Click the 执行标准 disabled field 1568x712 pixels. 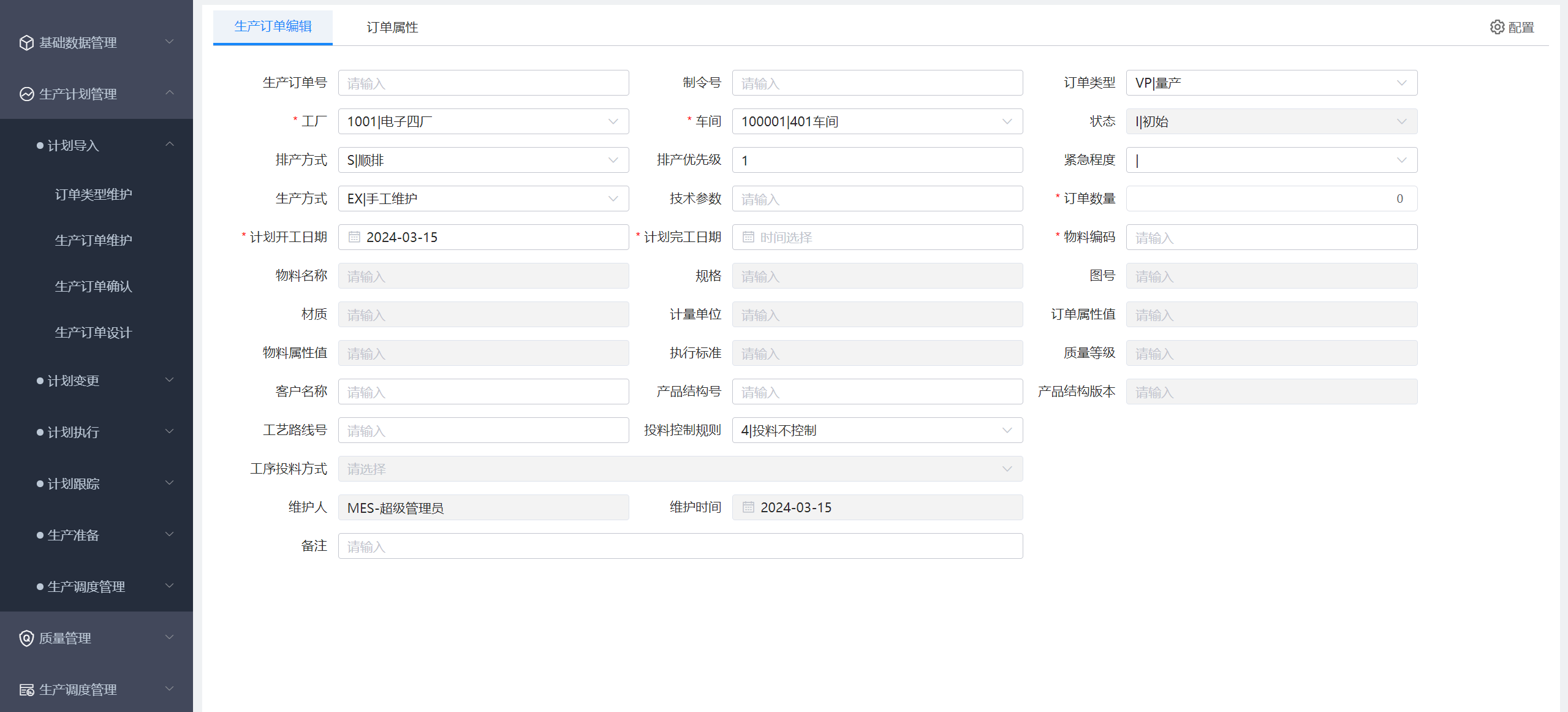coord(877,353)
